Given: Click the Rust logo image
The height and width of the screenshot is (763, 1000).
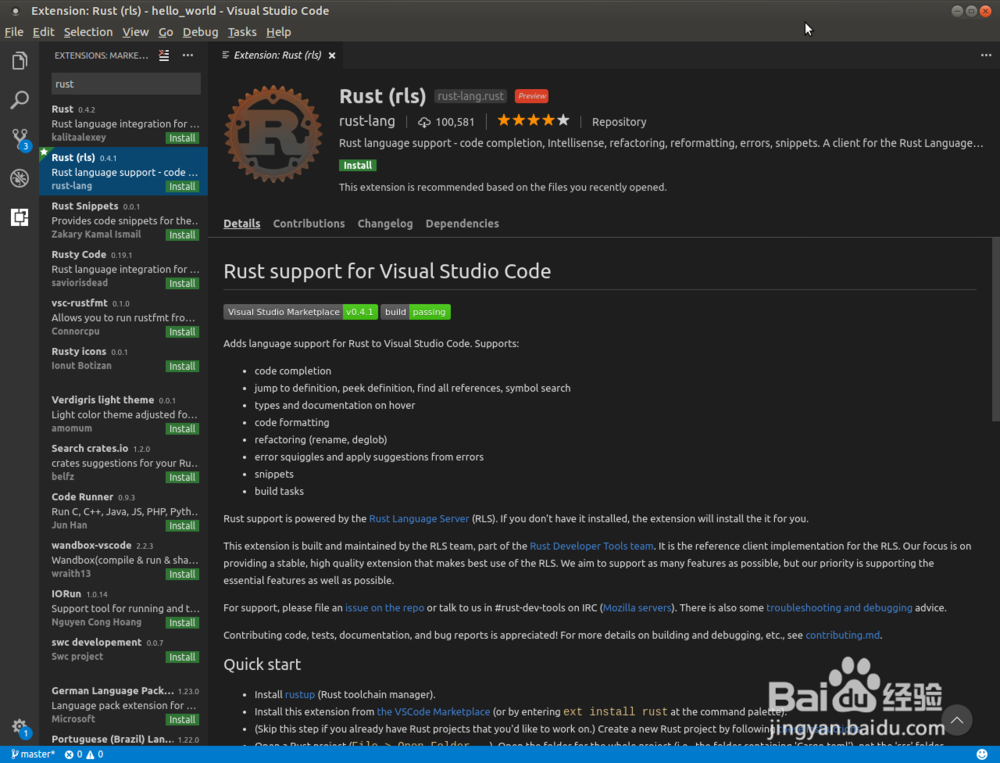Looking at the screenshot, I should pos(273,135).
